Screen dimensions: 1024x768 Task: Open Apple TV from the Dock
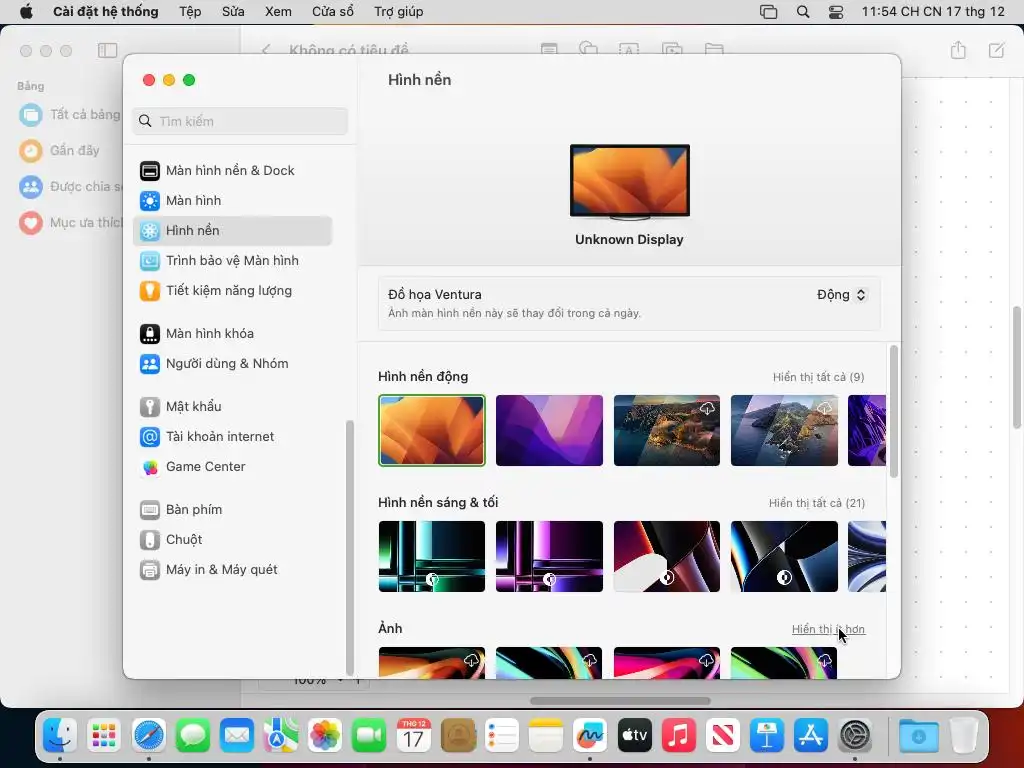[x=634, y=735]
